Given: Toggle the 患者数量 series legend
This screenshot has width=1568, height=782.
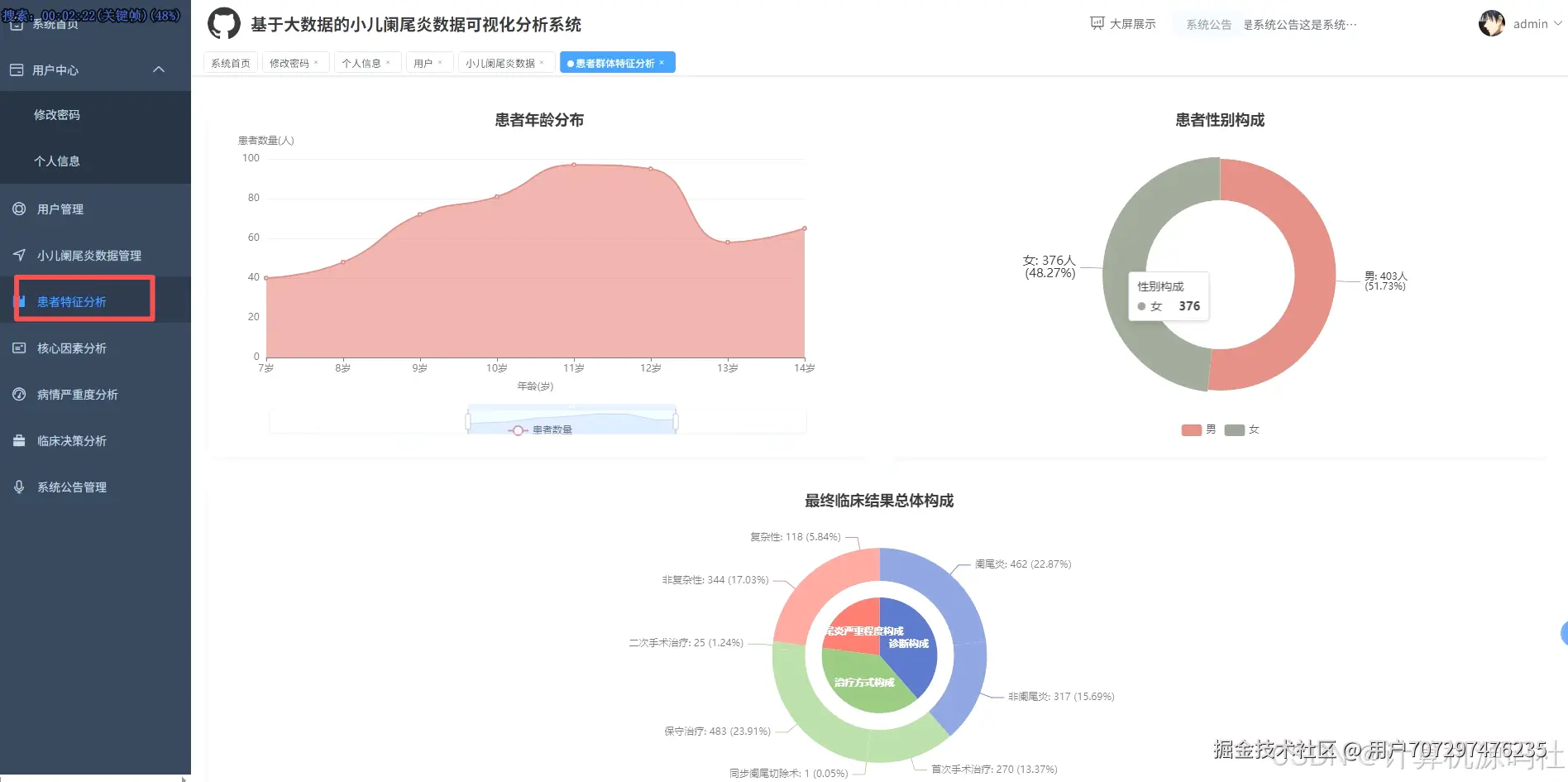Looking at the screenshot, I should [542, 429].
